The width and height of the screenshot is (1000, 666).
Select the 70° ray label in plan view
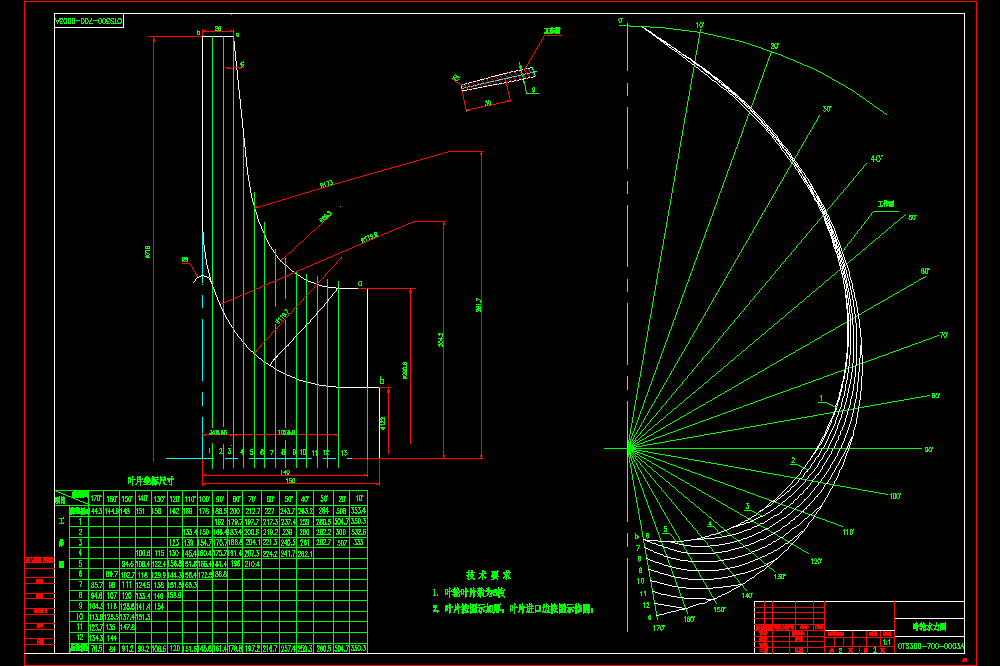coord(944,336)
